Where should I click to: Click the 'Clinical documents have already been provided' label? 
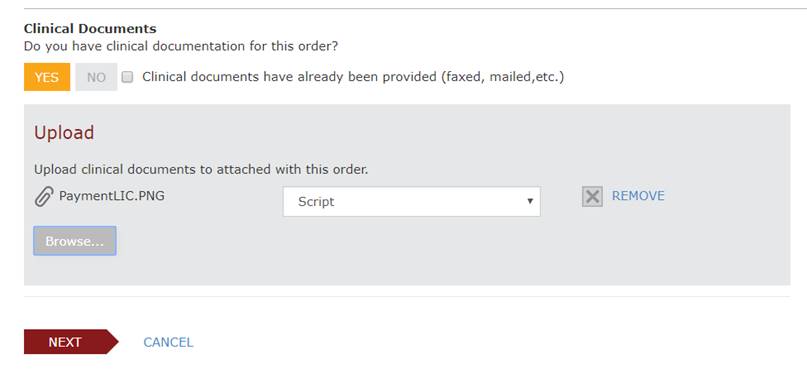pos(353,77)
